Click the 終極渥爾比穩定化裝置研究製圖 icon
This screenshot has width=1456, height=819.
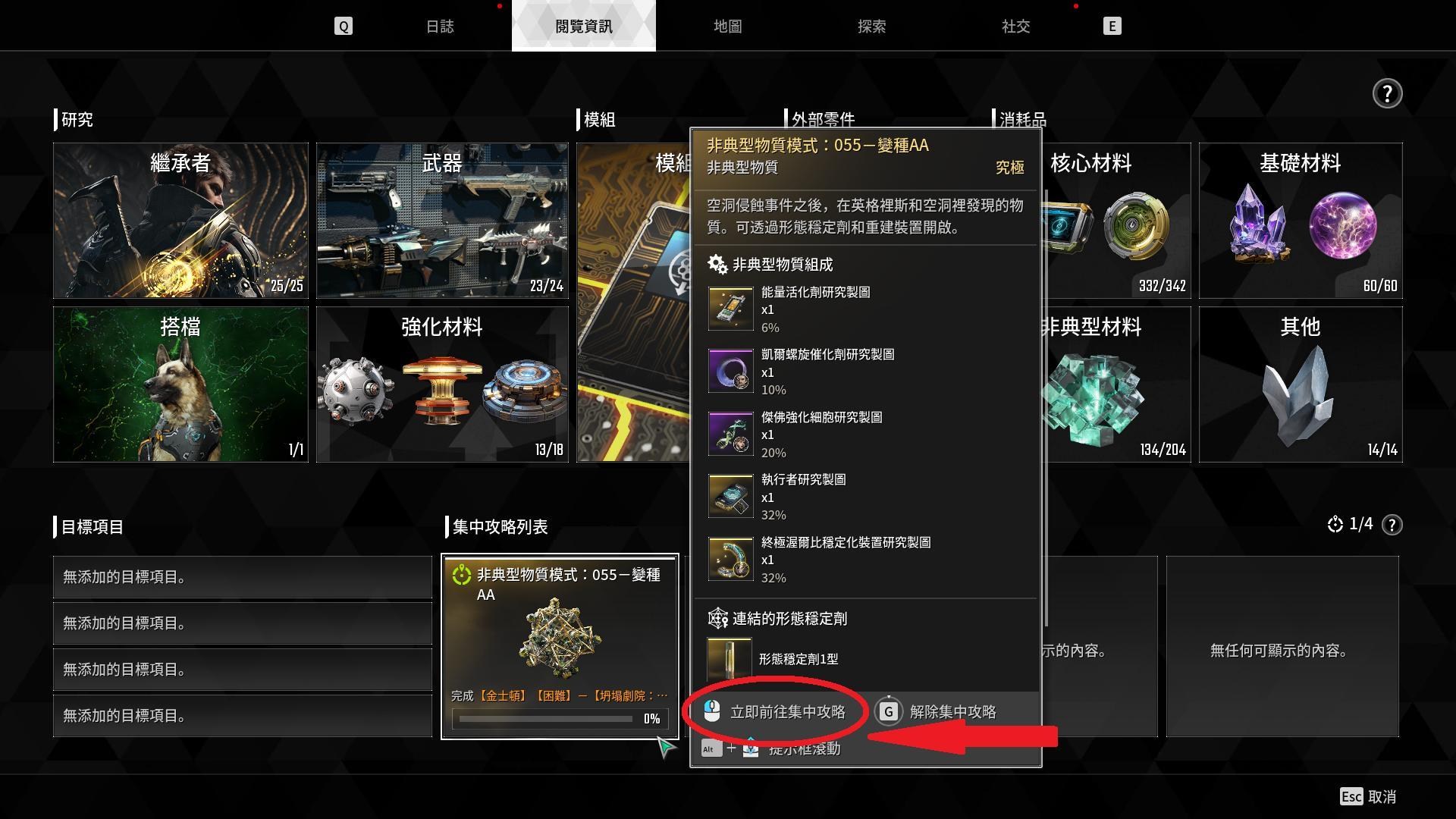(x=730, y=559)
